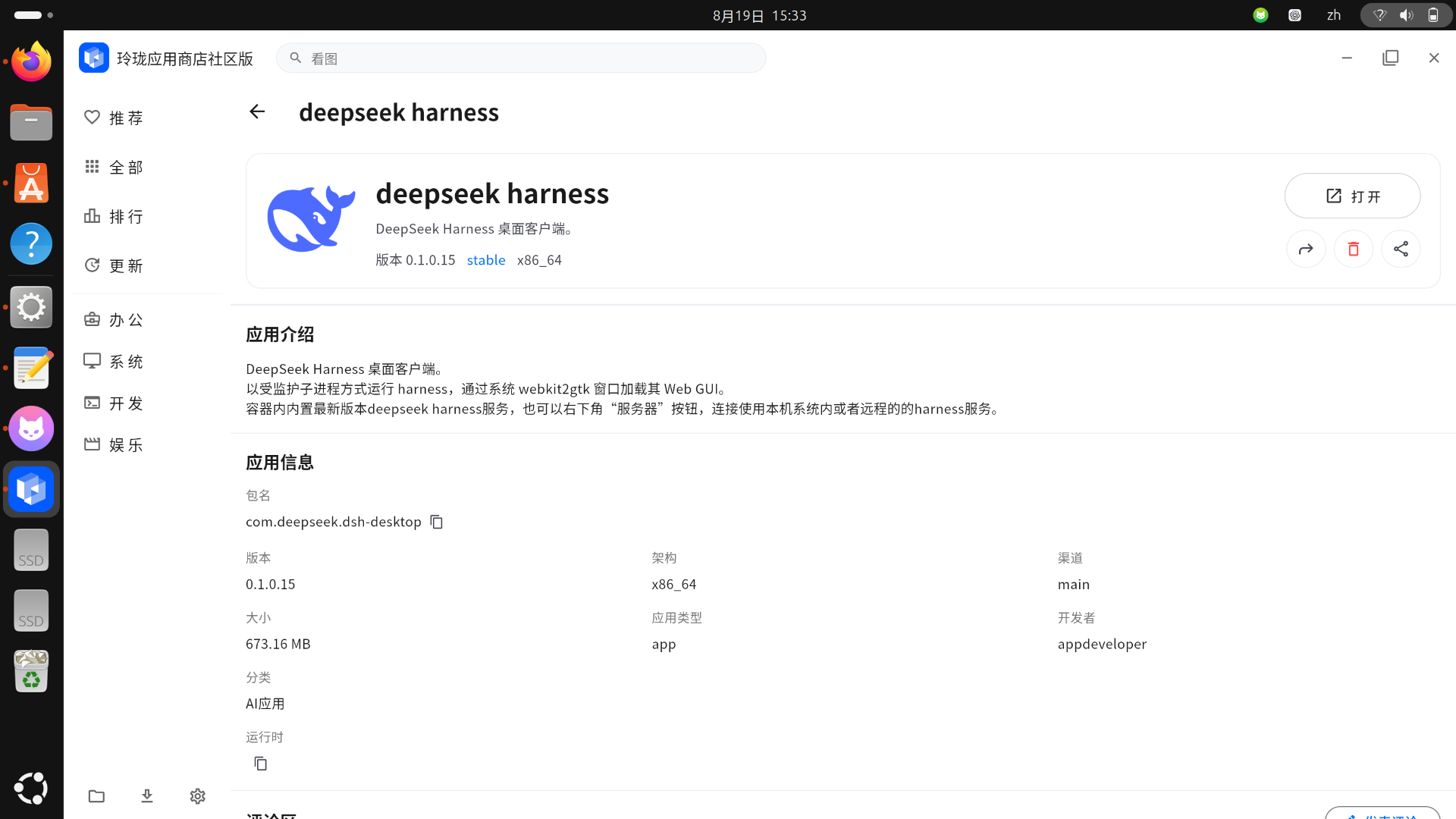Focus the search field showing 看图

tap(521, 58)
